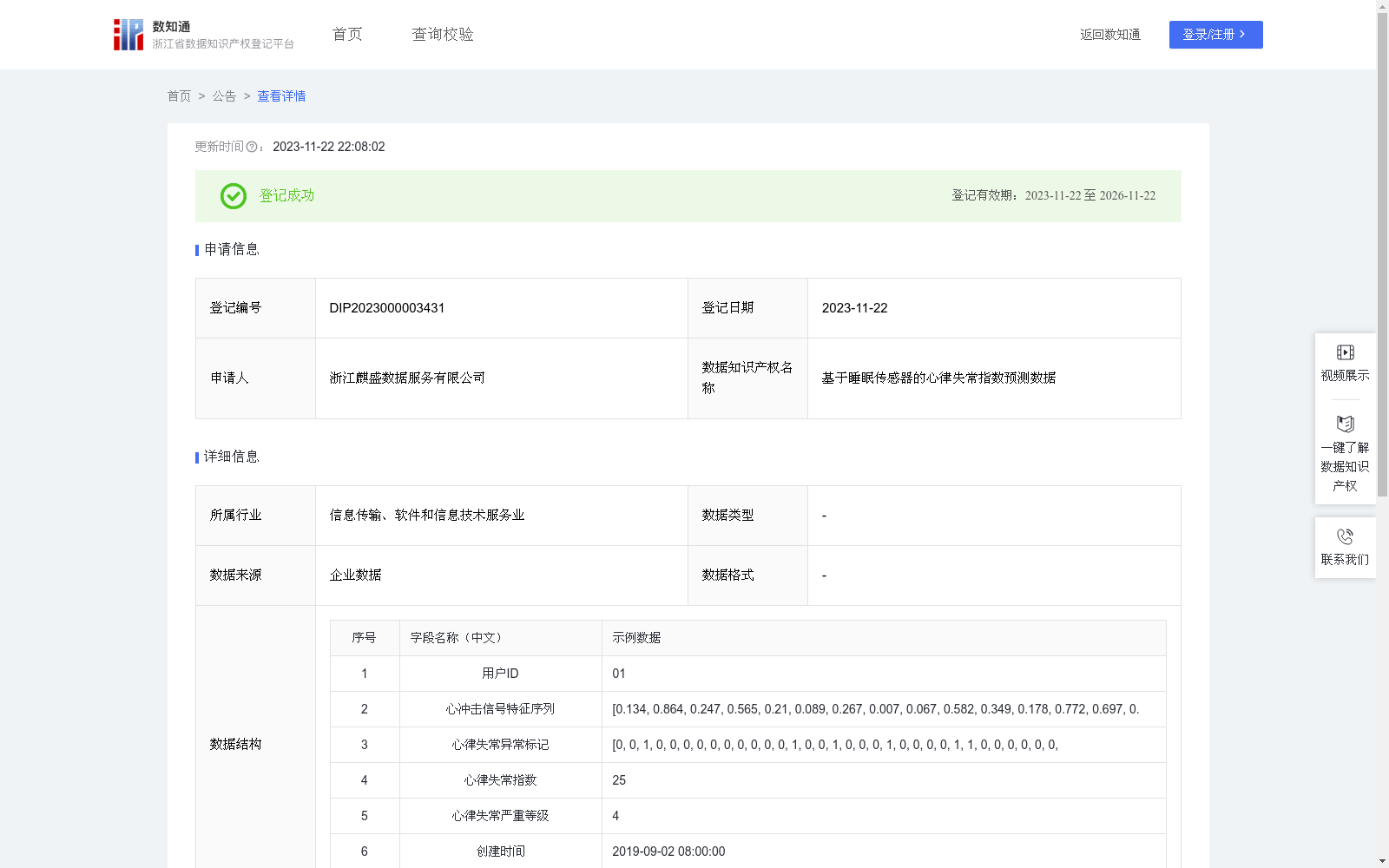Image resolution: width=1389 pixels, height=868 pixels.
Task: Click the 申请信息 section heading
Action: (x=232, y=250)
